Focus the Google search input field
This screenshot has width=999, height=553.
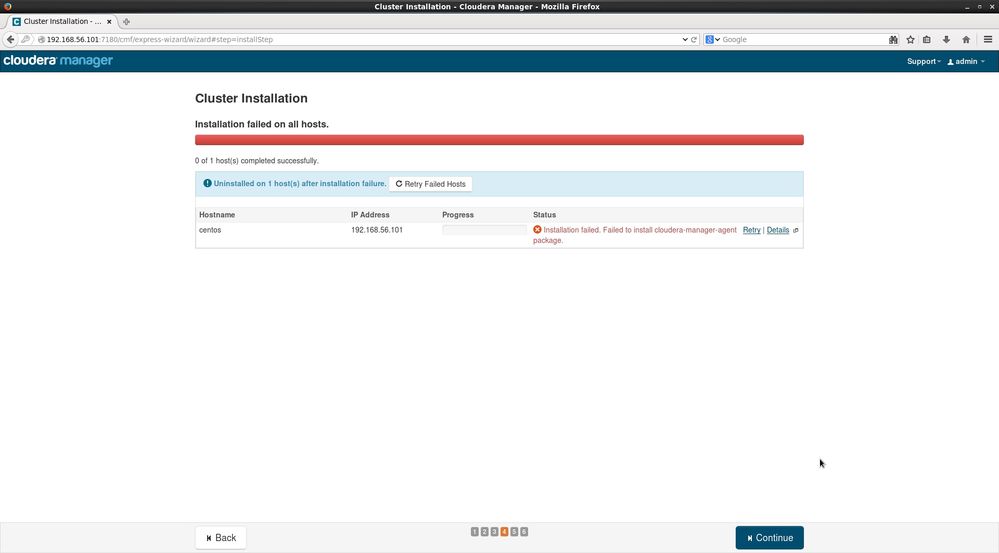[x=803, y=40]
